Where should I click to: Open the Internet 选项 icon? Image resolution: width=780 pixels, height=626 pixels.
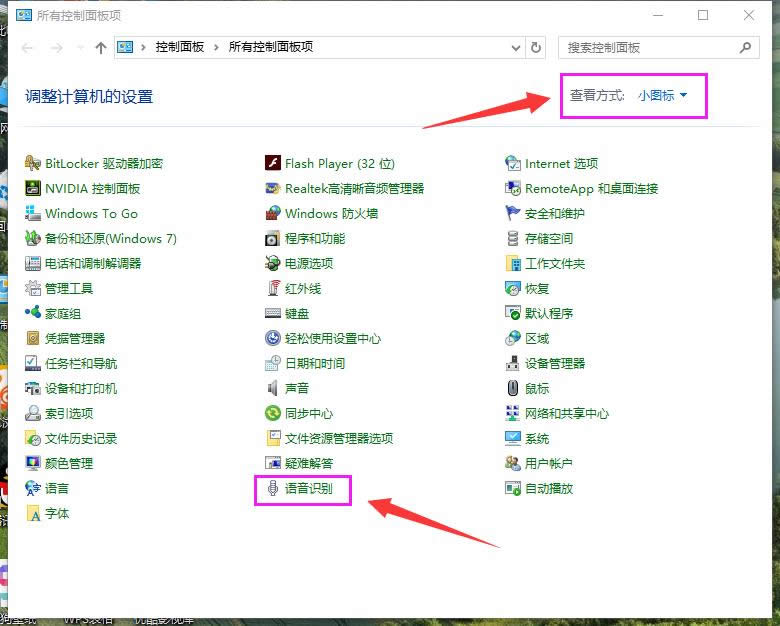pyautogui.click(x=513, y=163)
